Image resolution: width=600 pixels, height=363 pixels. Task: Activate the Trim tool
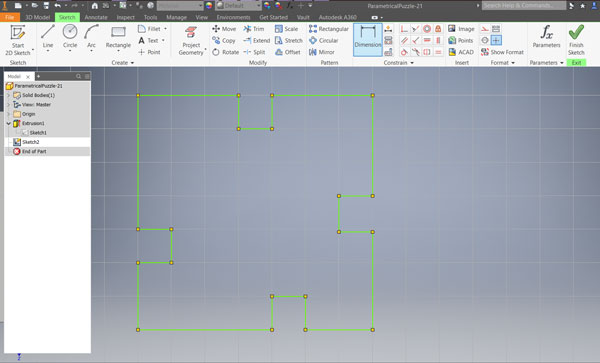click(254, 29)
